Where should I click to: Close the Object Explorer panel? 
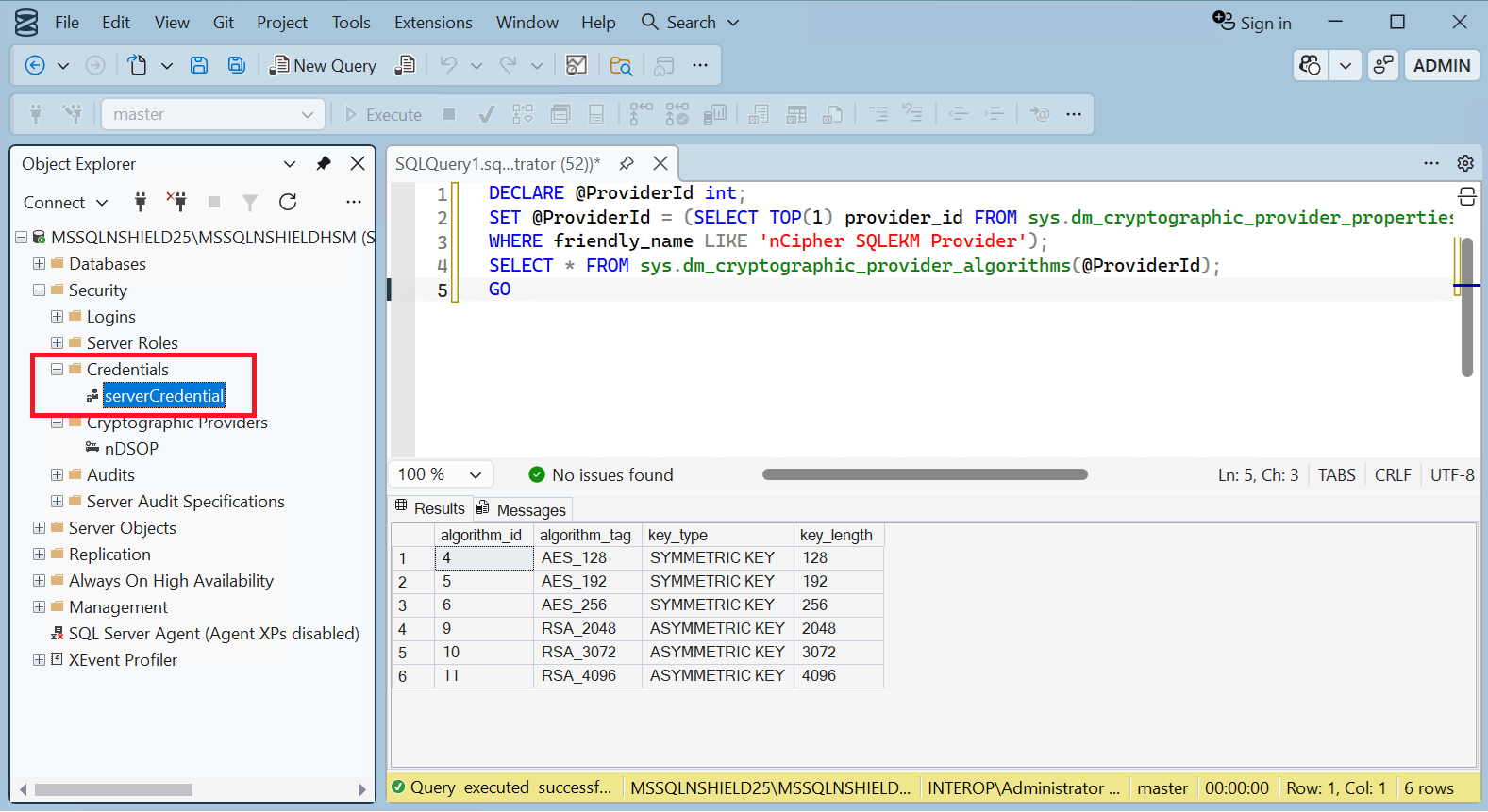[358, 163]
